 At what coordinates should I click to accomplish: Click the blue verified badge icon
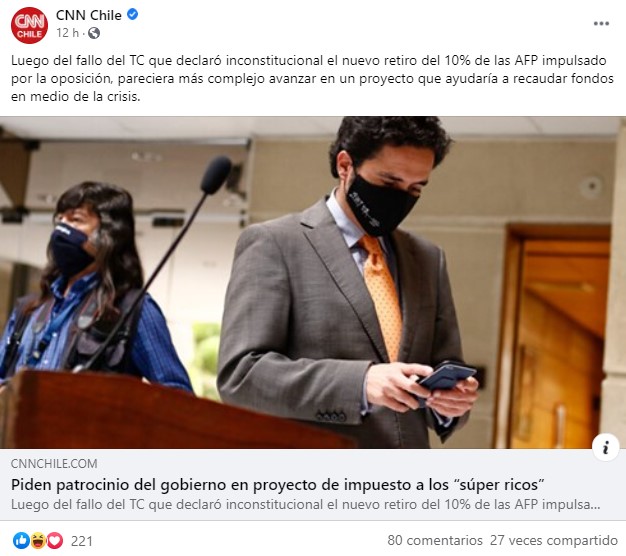(x=133, y=15)
